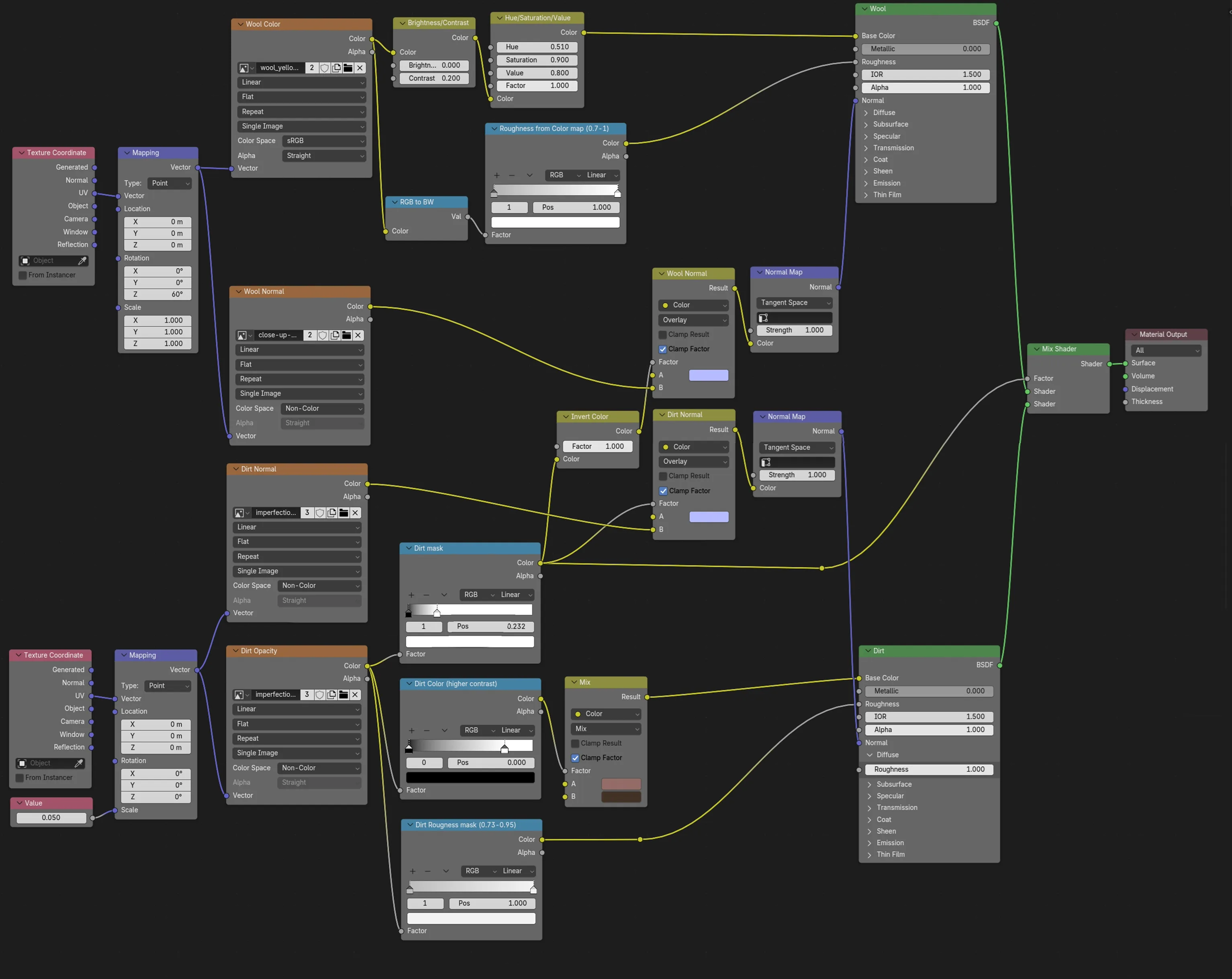Browse image datablock in Wool Color node
Screen dimensions: 1232x979
(x=246, y=67)
